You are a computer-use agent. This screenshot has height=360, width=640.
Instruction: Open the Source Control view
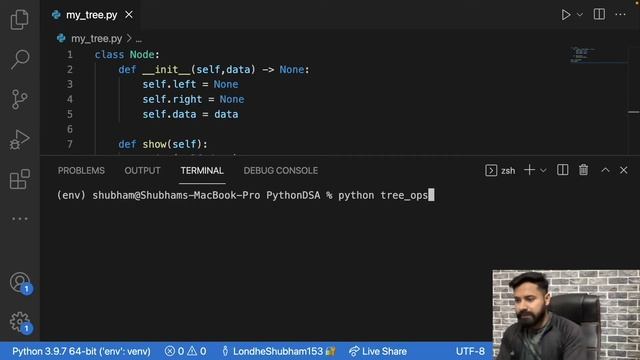20,99
